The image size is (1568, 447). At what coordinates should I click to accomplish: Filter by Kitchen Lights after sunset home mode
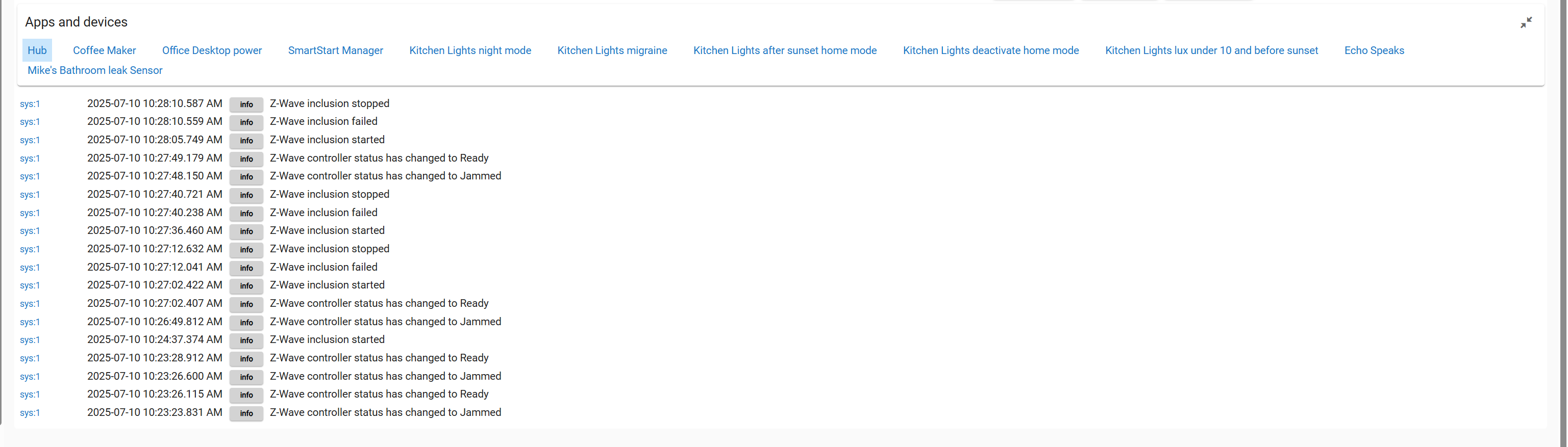click(x=785, y=50)
